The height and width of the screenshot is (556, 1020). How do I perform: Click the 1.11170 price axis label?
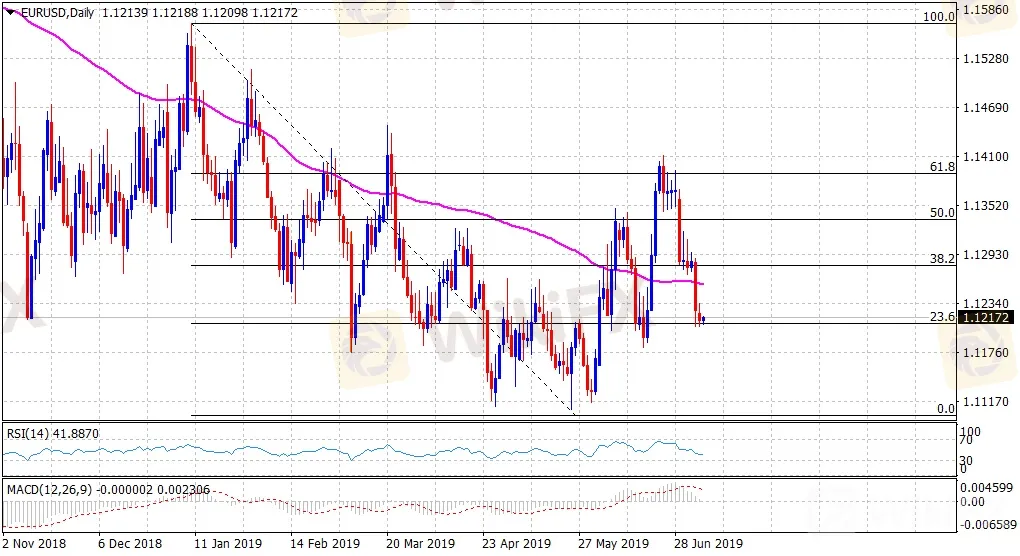pos(986,401)
